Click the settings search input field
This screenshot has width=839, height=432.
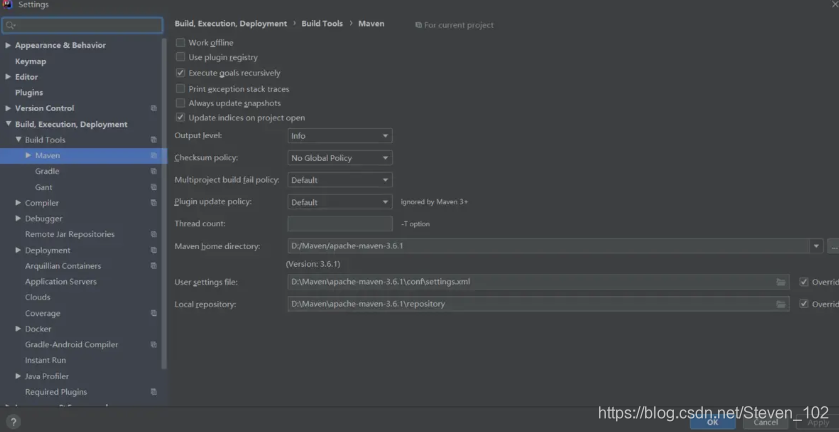pos(82,25)
